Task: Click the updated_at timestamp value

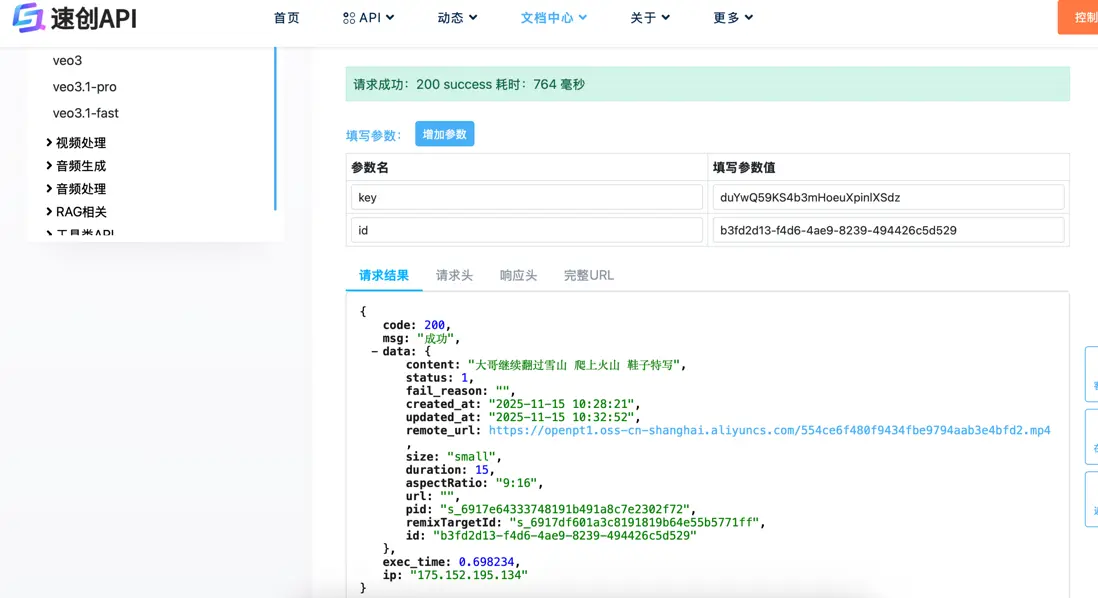Action: point(562,417)
